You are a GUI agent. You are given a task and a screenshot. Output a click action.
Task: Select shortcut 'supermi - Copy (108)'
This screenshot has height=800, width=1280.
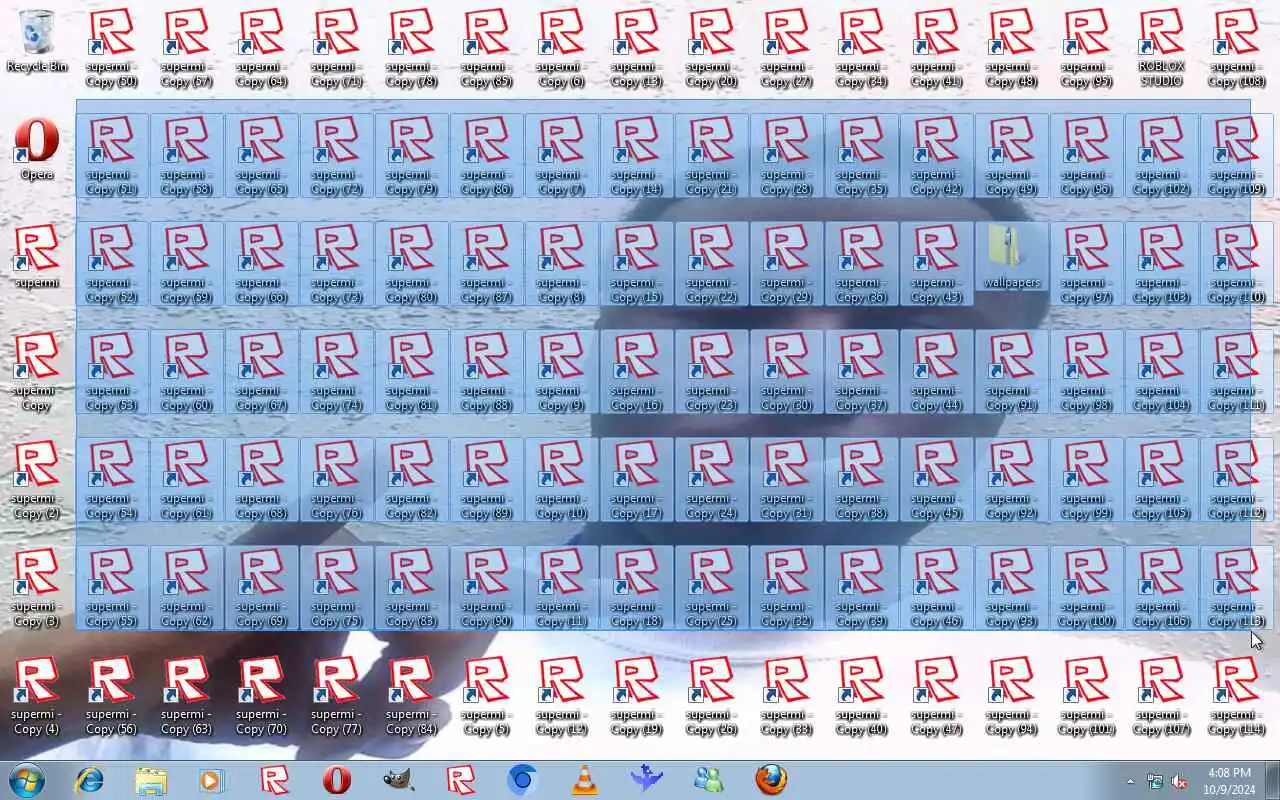point(1237,48)
